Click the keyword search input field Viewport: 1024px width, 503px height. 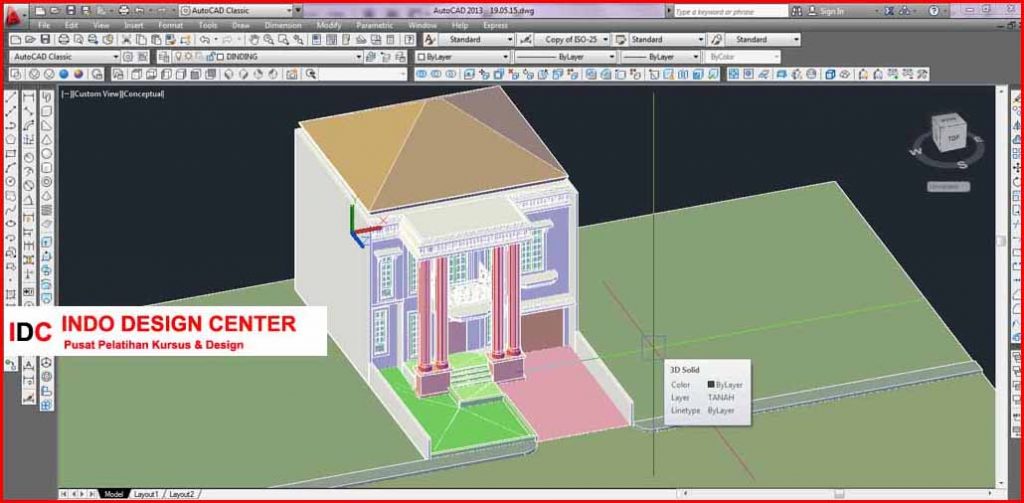729,12
